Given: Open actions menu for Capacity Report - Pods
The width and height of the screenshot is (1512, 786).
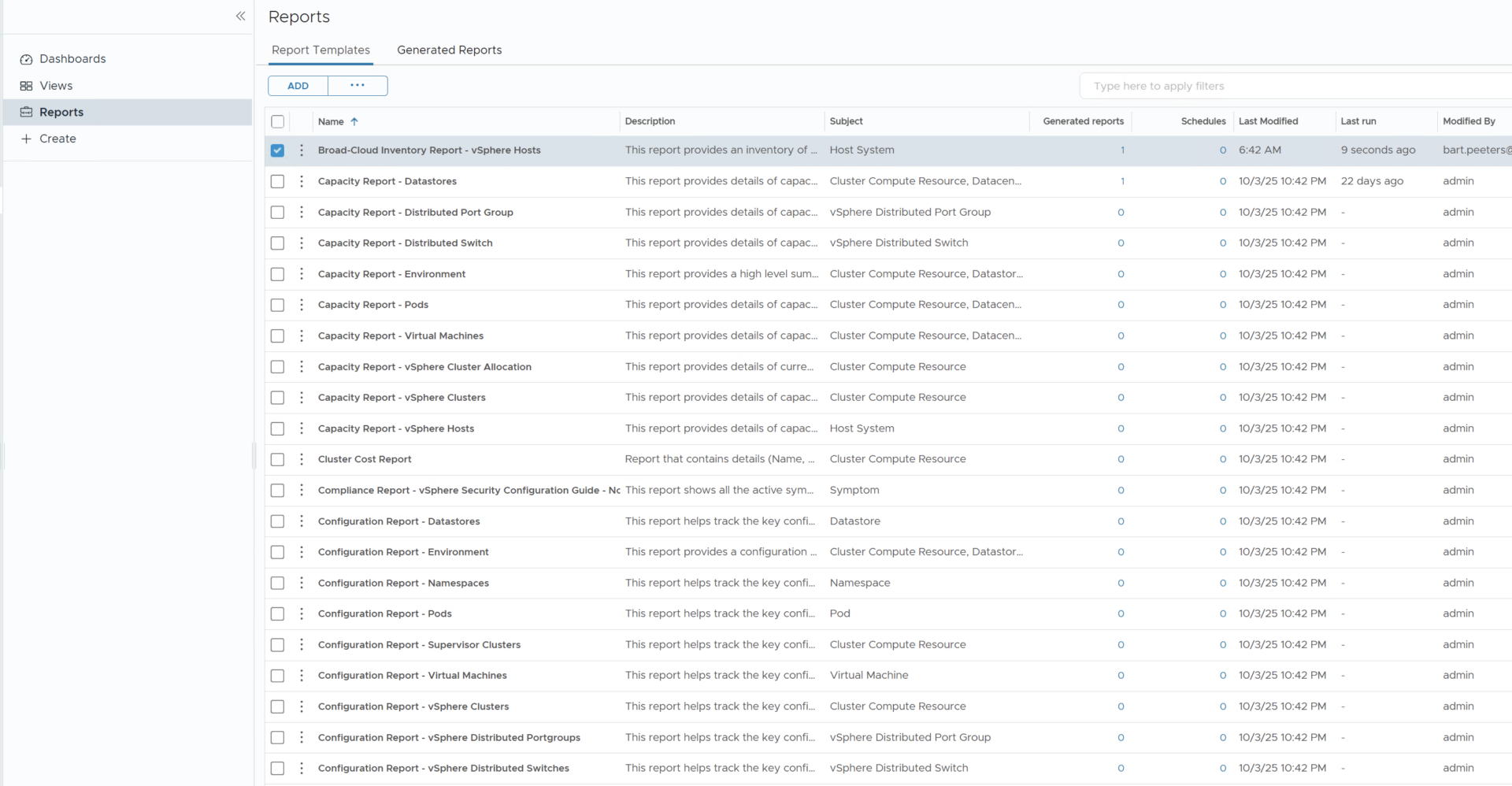Looking at the screenshot, I should tap(302, 305).
